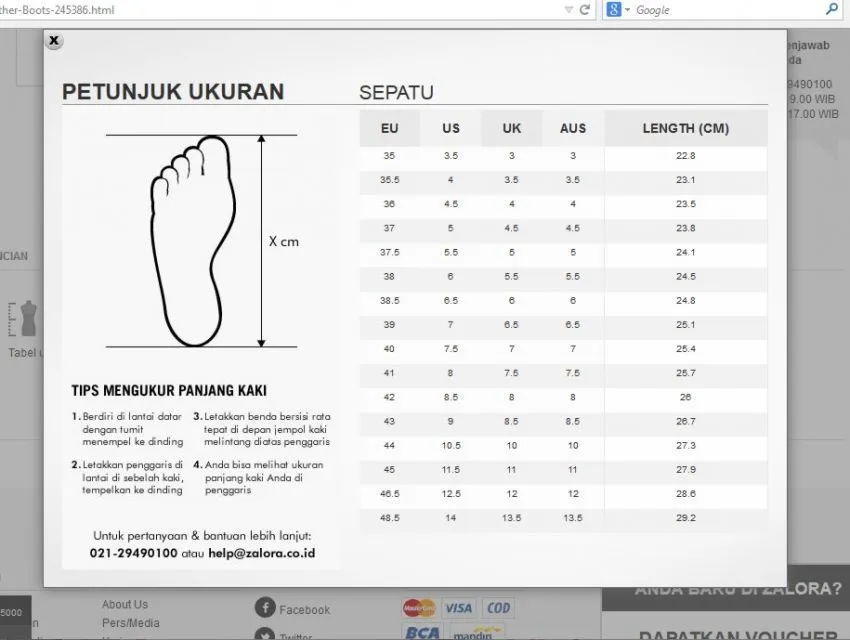Click length value 24.5

(x=686, y=276)
